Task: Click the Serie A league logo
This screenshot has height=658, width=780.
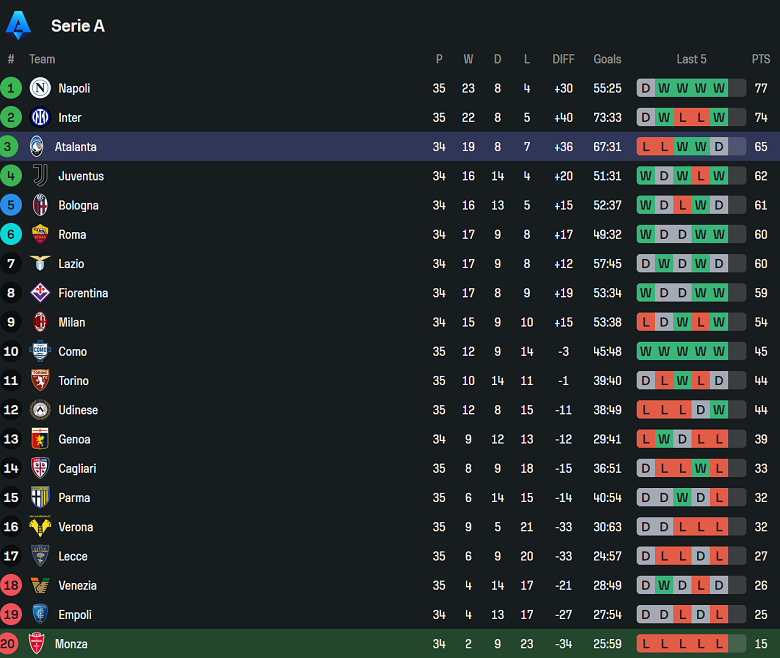Action: pos(18,25)
